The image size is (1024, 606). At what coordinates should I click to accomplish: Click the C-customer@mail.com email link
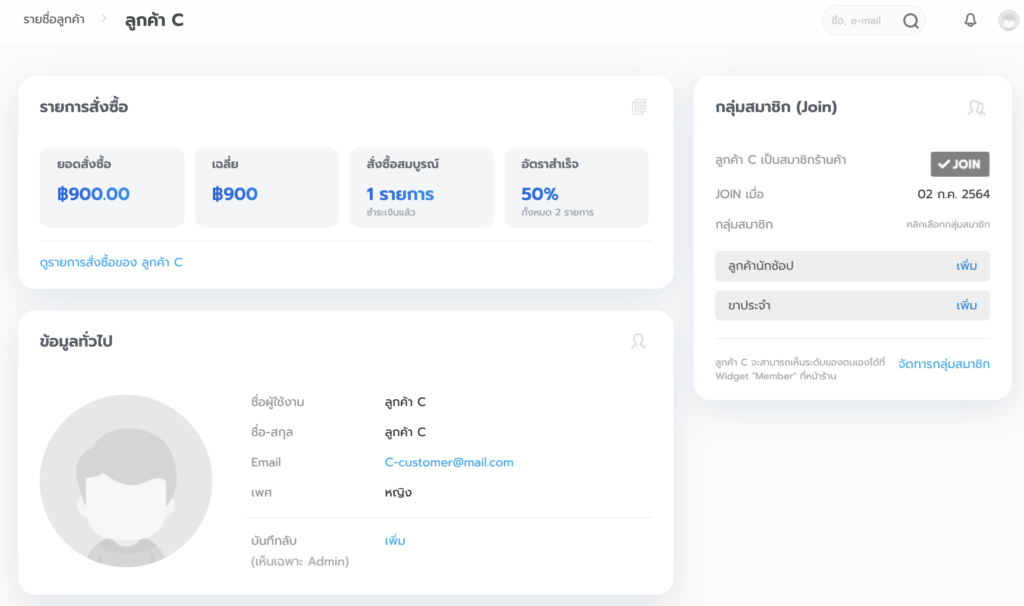pyautogui.click(x=448, y=462)
